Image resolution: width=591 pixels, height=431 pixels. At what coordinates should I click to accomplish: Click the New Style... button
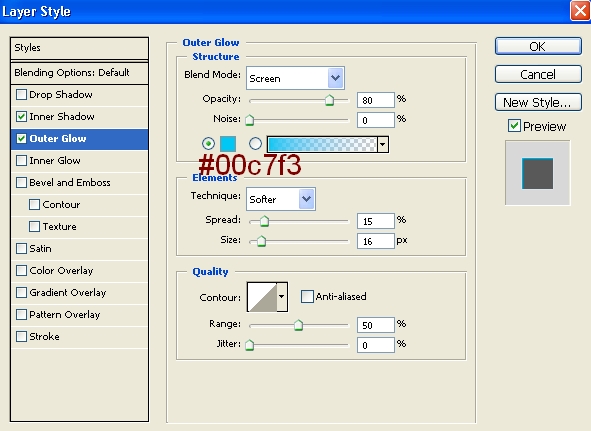(538, 102)
